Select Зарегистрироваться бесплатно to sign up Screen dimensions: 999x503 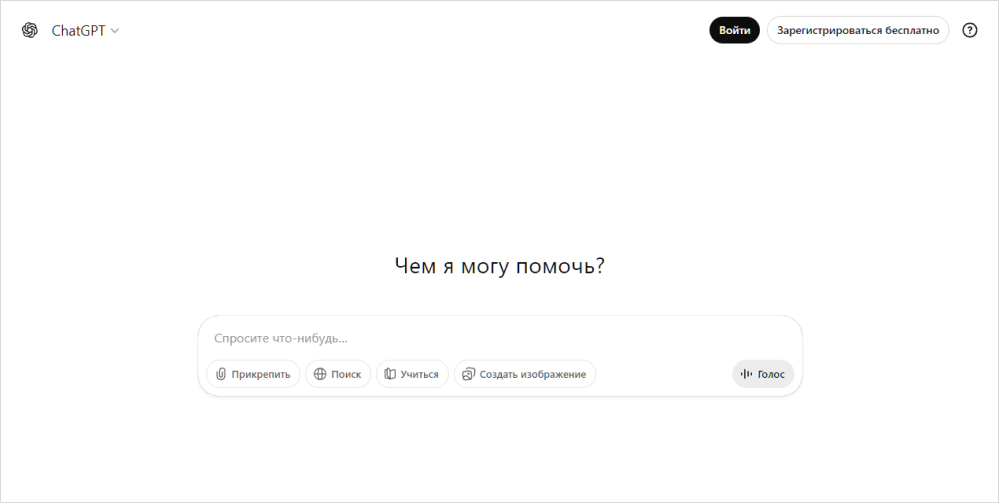(858, 30)
